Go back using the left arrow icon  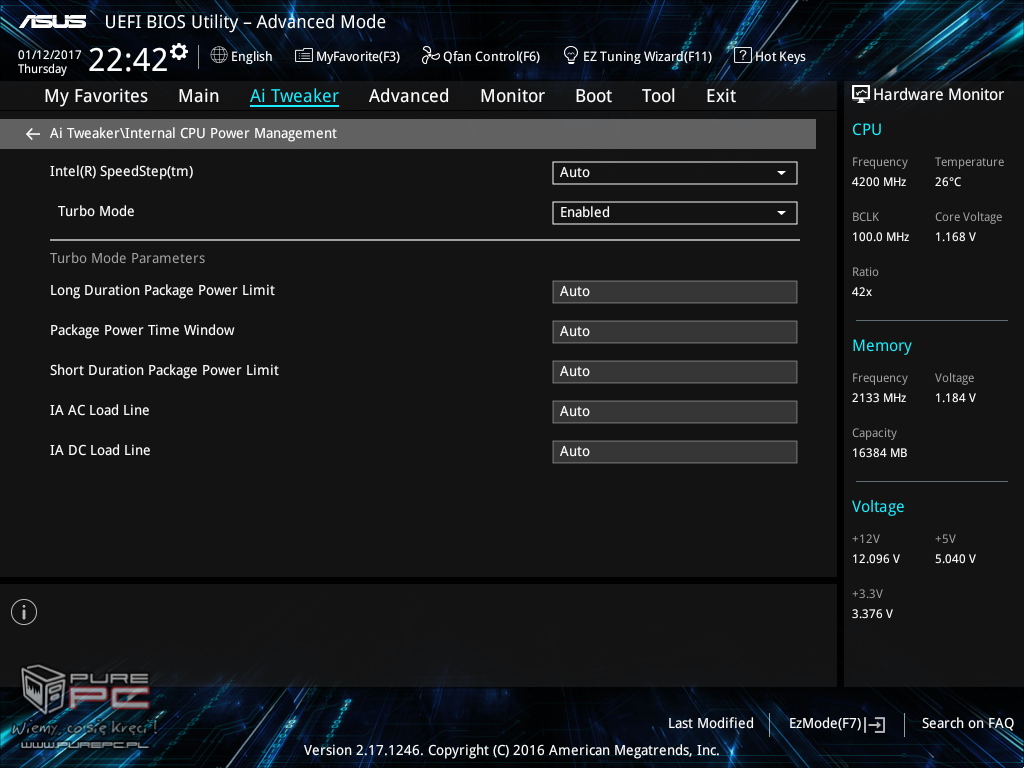point(33,134)
